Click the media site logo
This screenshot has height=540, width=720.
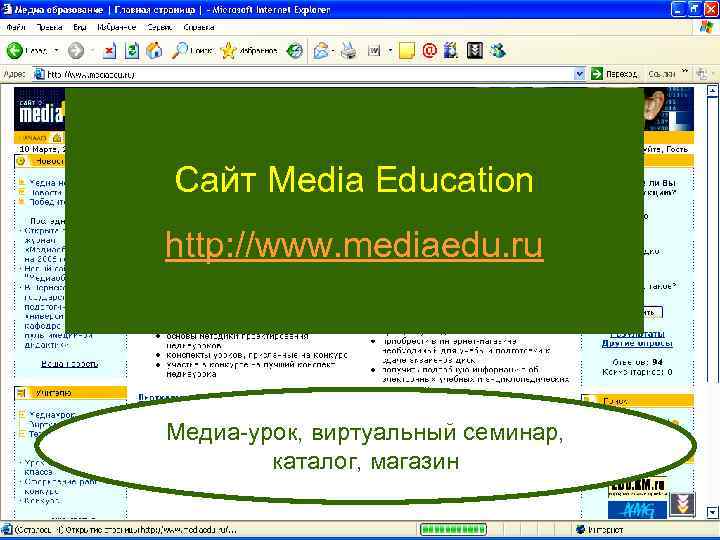(39, 110)
